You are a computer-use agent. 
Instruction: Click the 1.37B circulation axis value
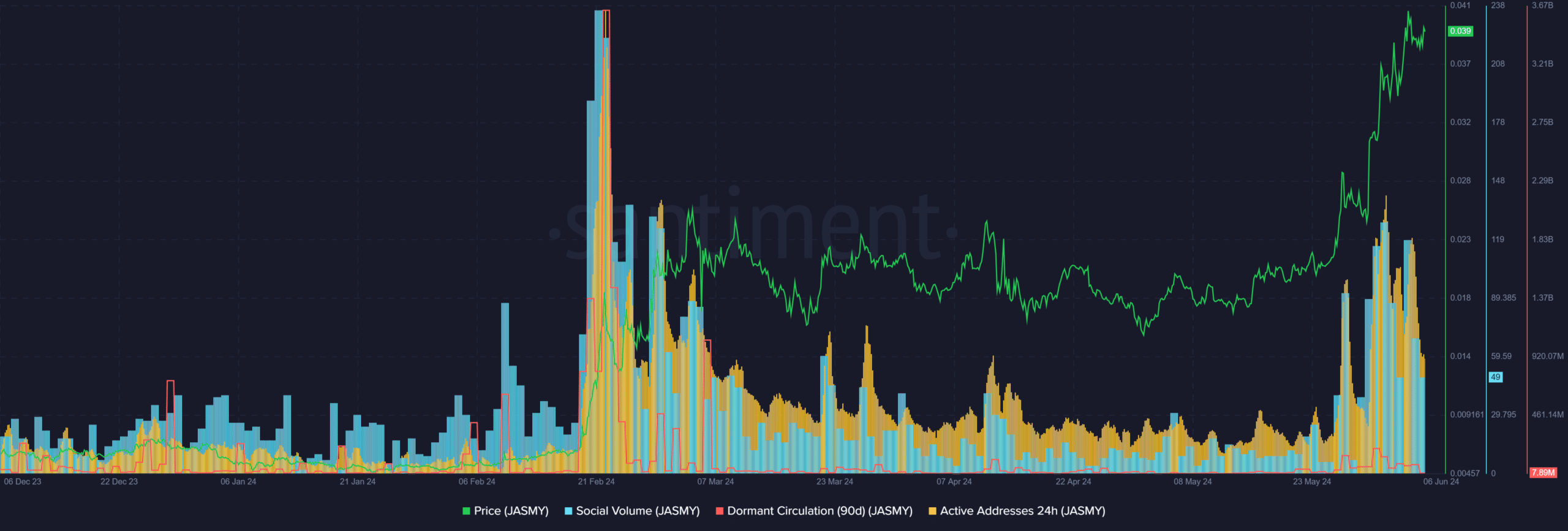(1542, 298)
